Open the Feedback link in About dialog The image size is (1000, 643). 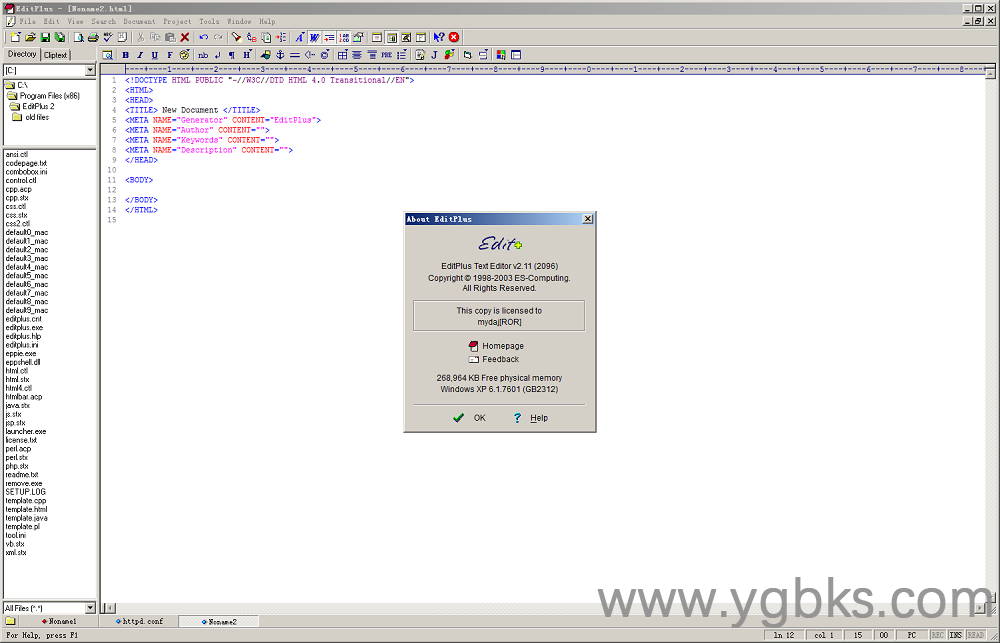pos(494,359)
